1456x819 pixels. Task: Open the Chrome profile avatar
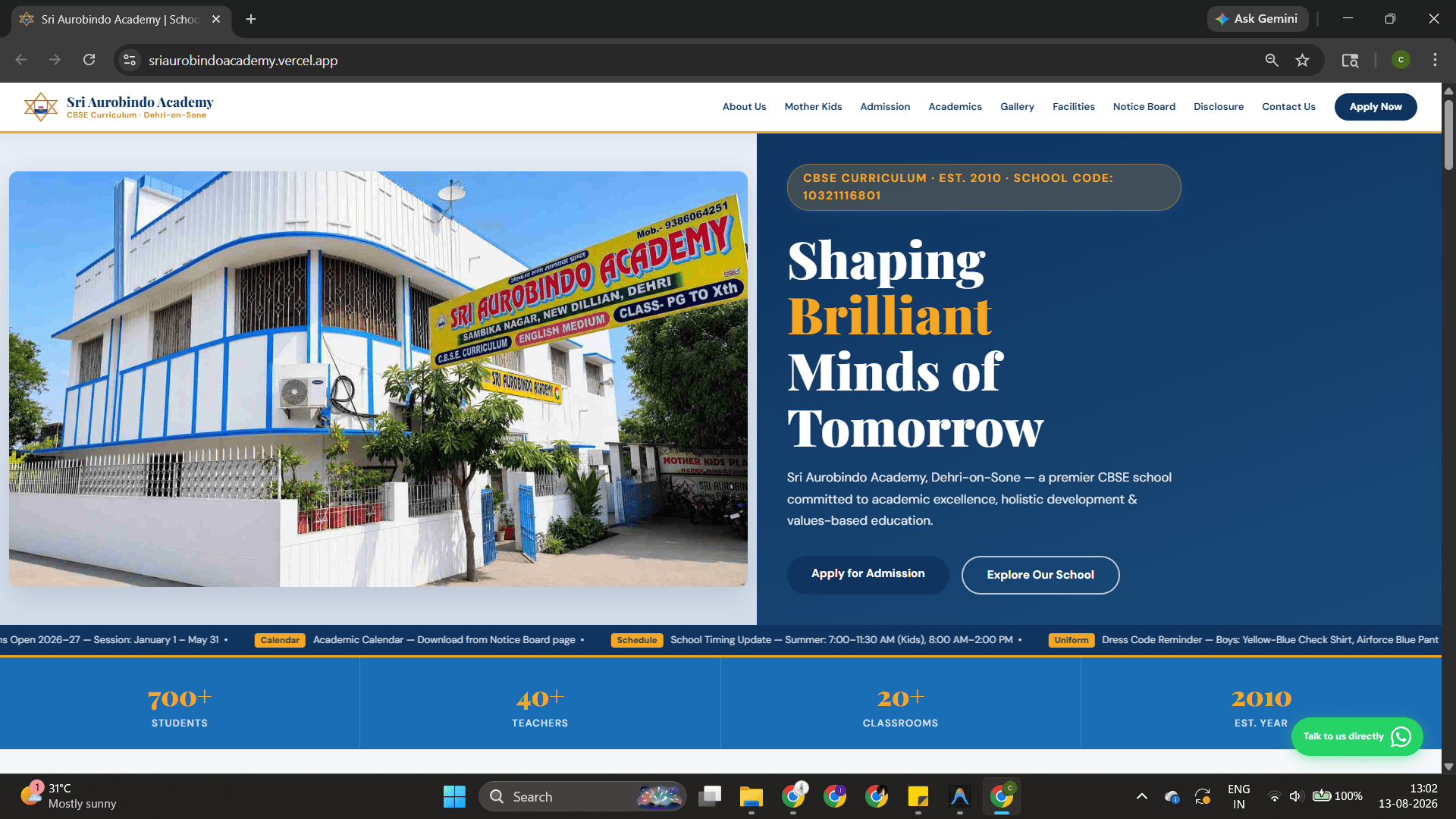[1401, 60]
